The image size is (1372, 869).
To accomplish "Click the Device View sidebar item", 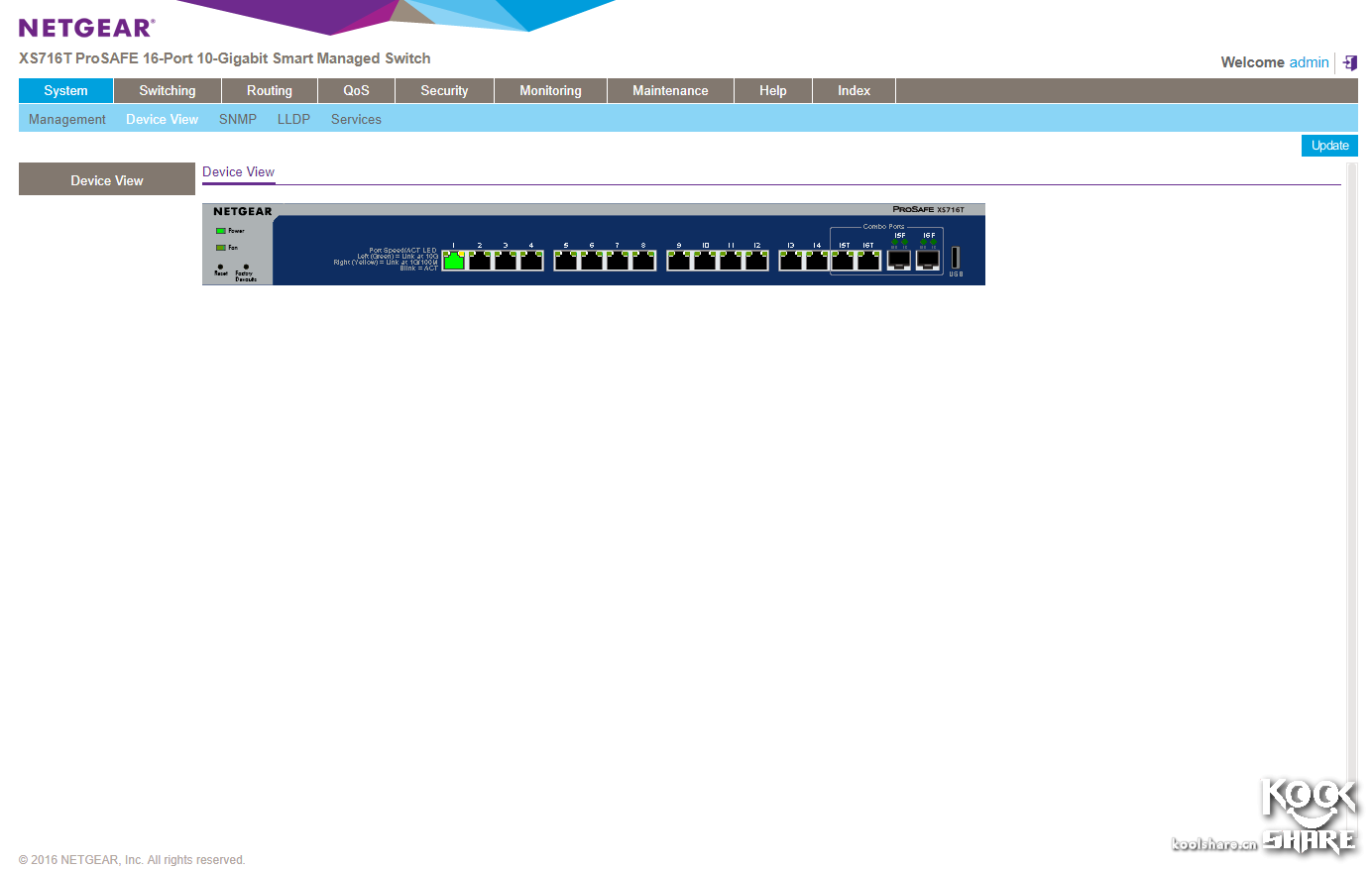I will point(107,180).
